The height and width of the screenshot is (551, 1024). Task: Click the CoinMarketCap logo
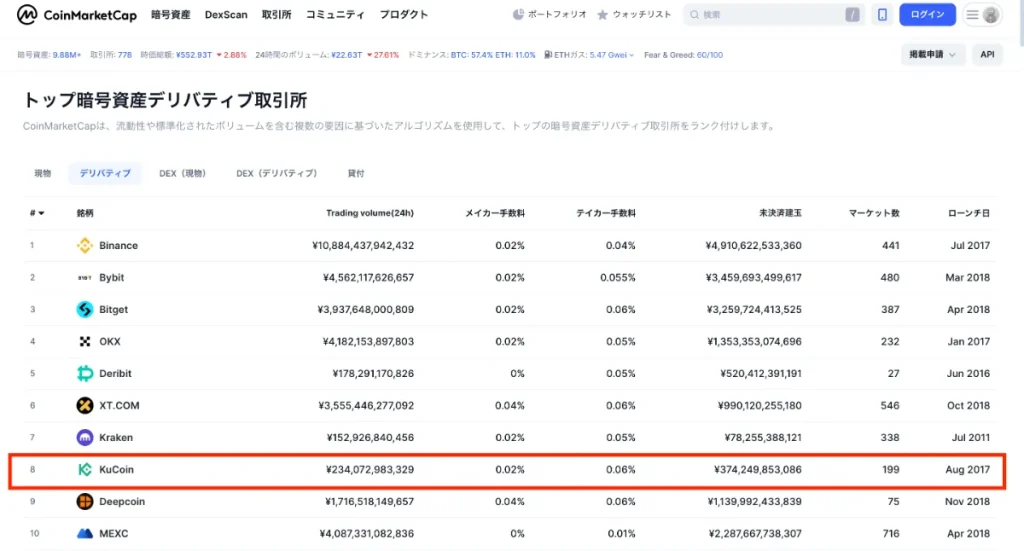click(77, 14)
